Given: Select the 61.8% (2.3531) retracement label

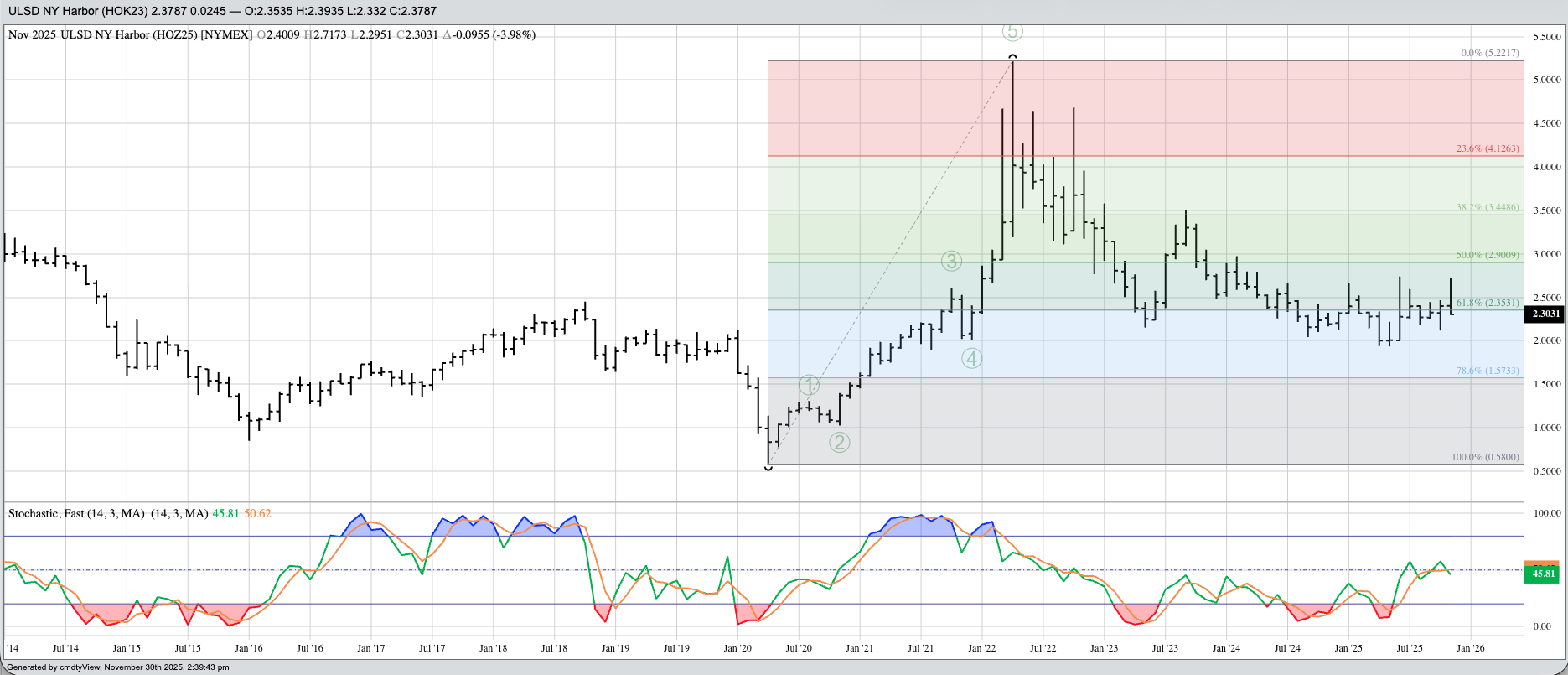Looking at the screenshot, I should click(x=1488, y=303).
